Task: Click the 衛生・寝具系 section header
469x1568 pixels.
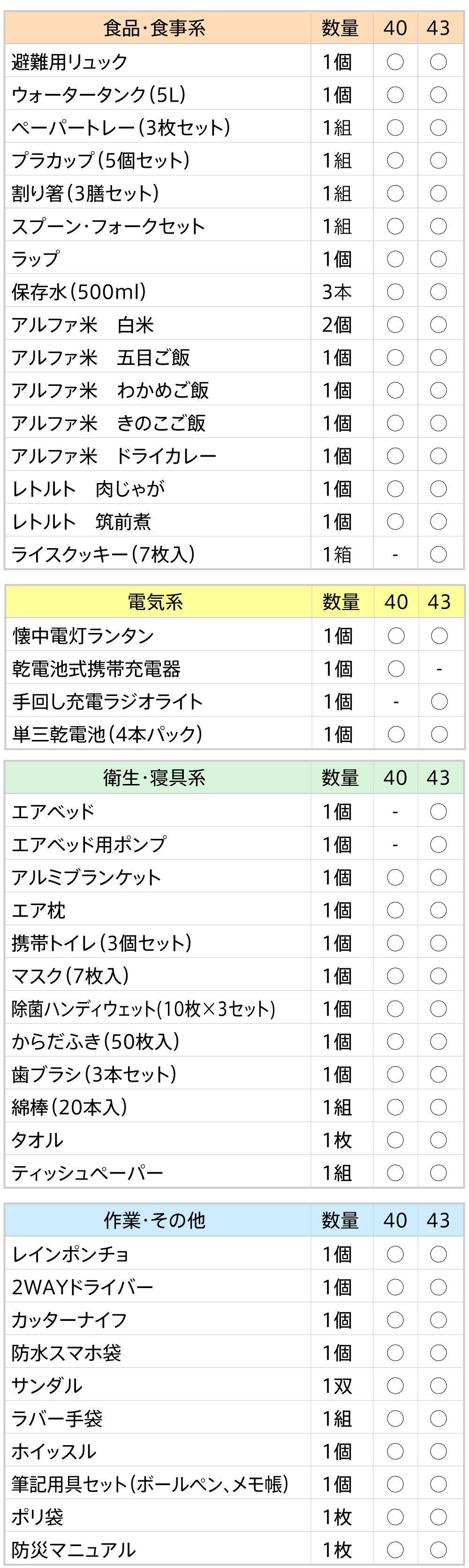Action: click(155, 777)
